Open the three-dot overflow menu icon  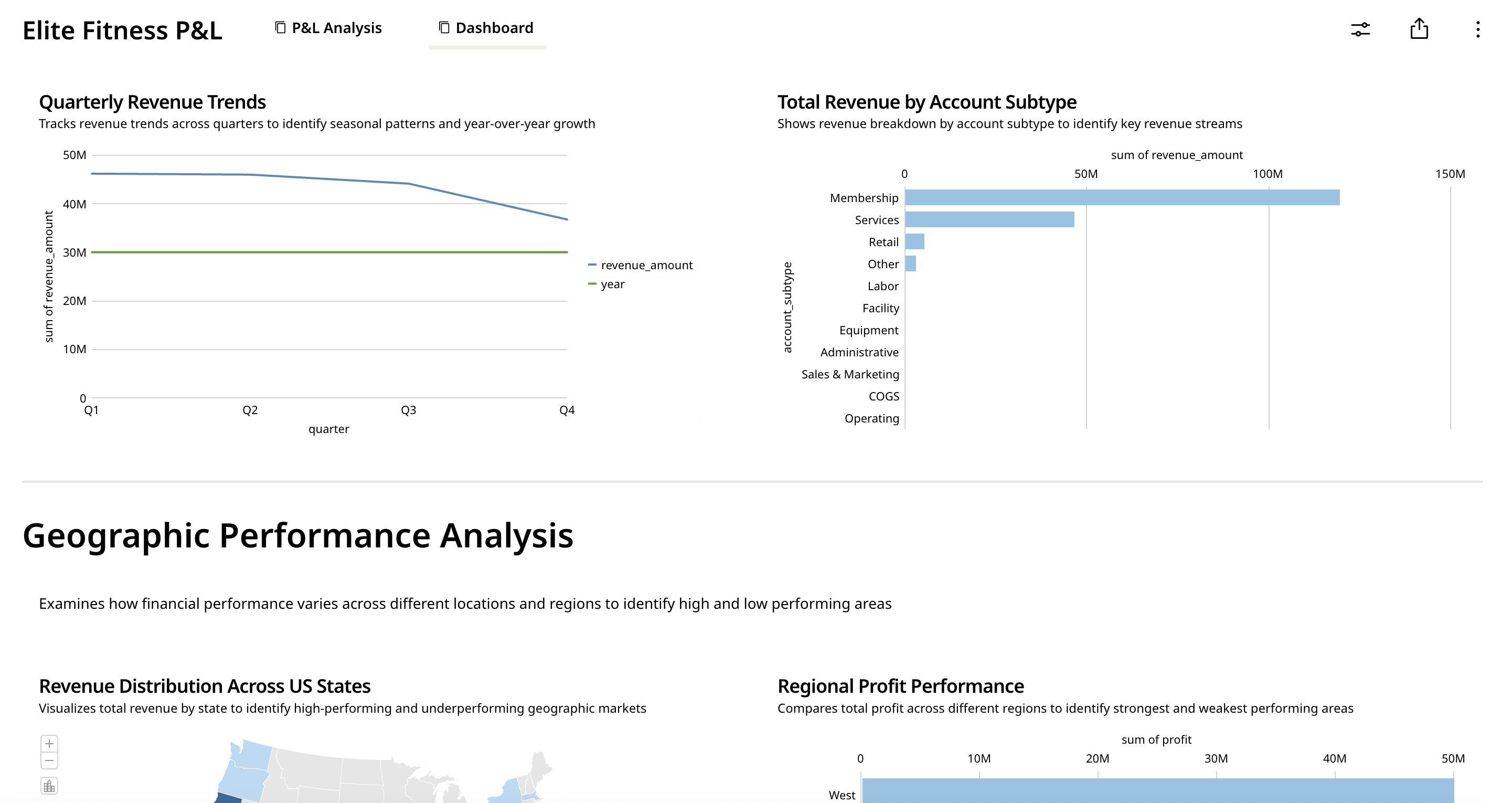pyautogui.click(x=1478, y=29)
